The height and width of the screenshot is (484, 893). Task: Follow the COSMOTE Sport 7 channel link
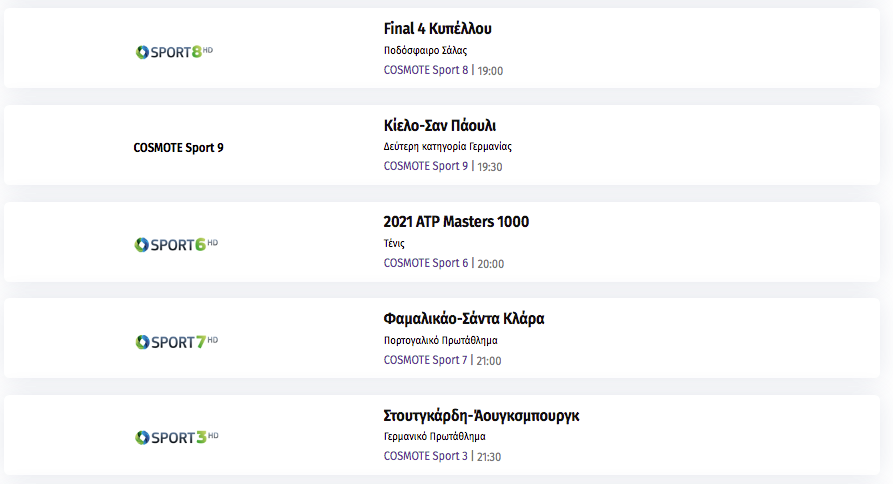pyautogui.click(x=425, y=360)
